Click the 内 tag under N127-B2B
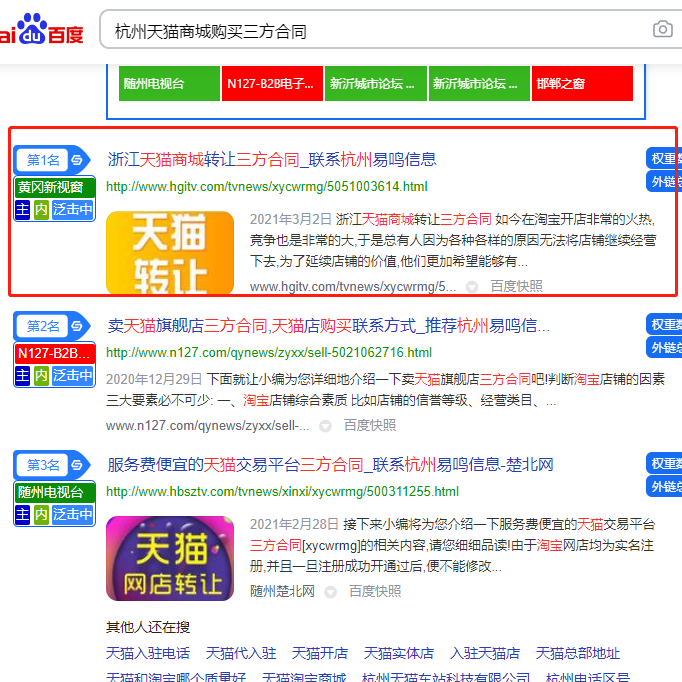The image size is (682, 682). point(41,375)
